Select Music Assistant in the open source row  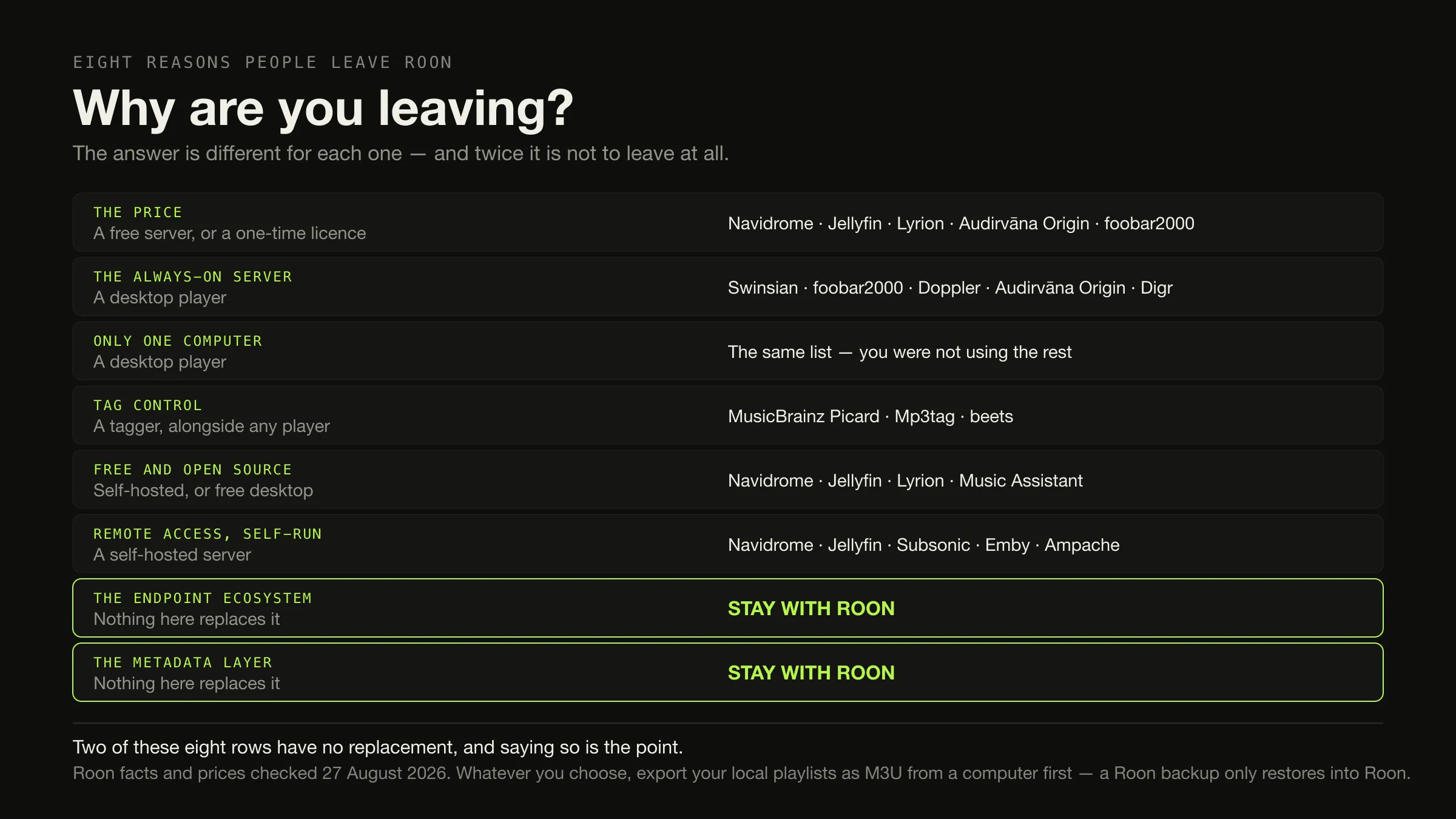pyautogui.click(x=1020, y=480)
